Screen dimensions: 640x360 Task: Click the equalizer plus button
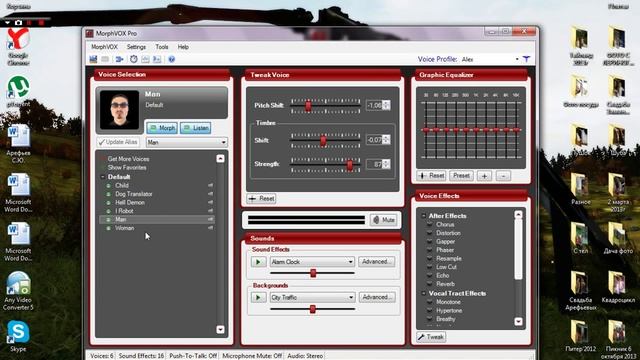click(x=484, y=176)
